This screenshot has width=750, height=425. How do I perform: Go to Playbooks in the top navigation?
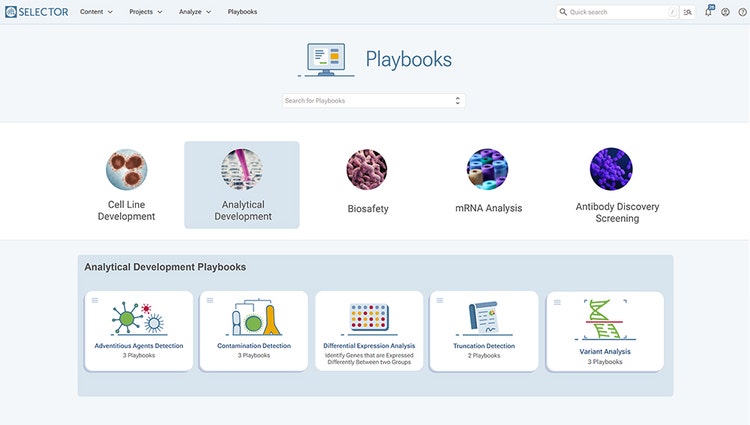point(242,12)
